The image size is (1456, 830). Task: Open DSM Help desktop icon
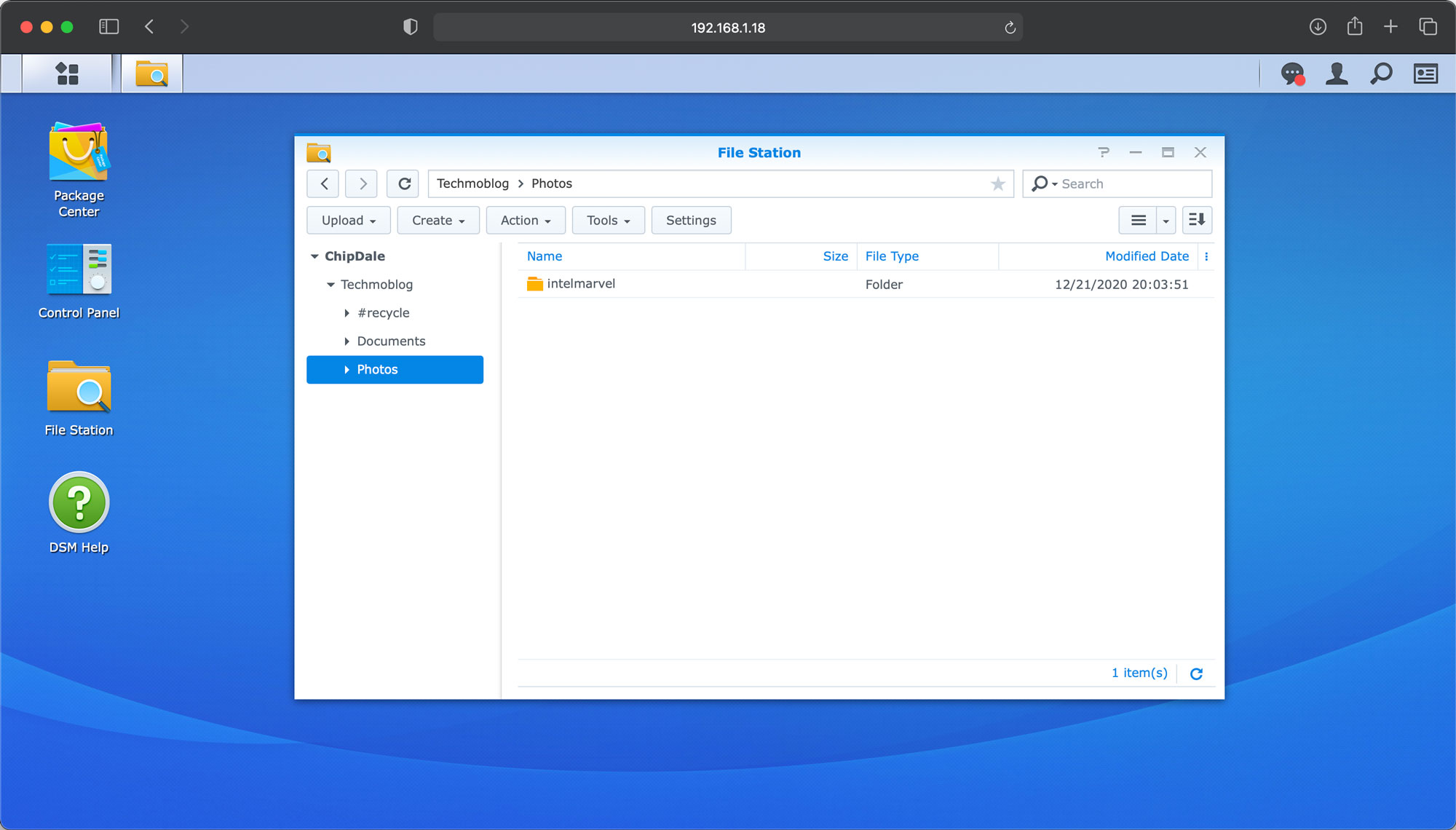click(x=79, y=502)
